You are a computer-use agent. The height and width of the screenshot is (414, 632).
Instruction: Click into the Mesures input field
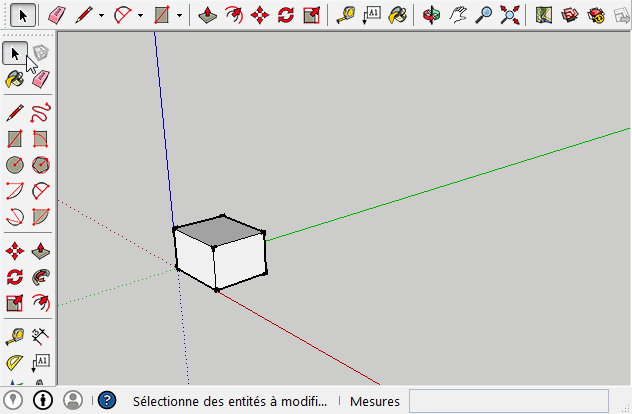click(x=509, y=401)
